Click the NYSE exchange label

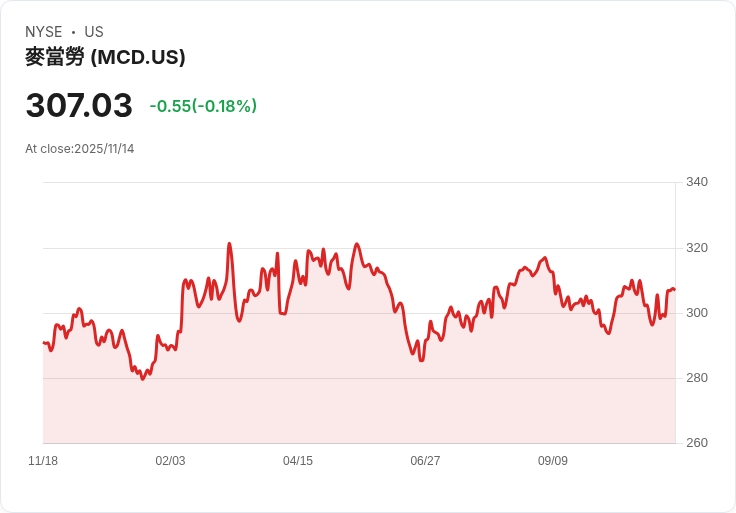coord(44,32)
